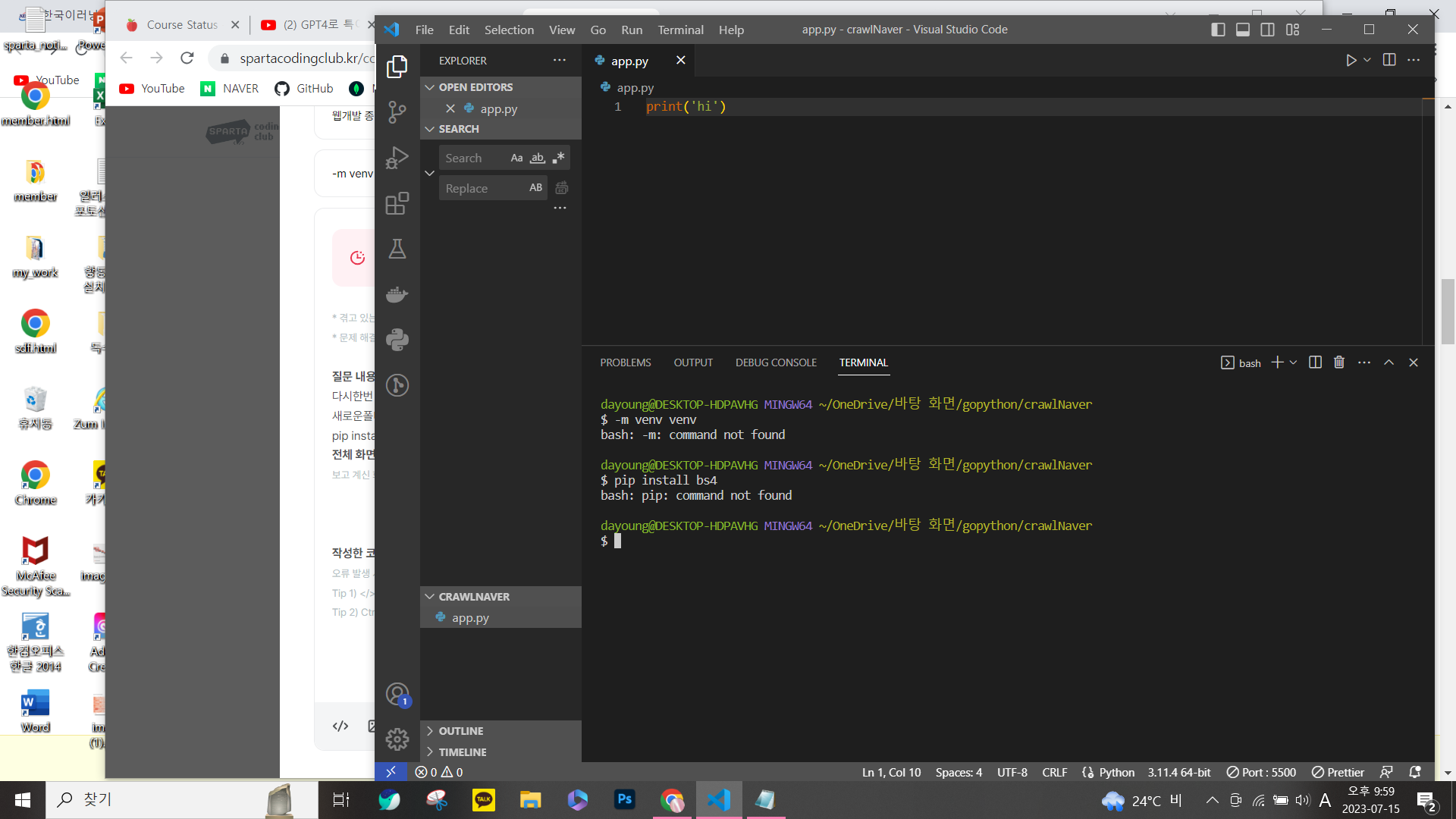Customize layout icon in title bar

click(x=1293, y=30)
